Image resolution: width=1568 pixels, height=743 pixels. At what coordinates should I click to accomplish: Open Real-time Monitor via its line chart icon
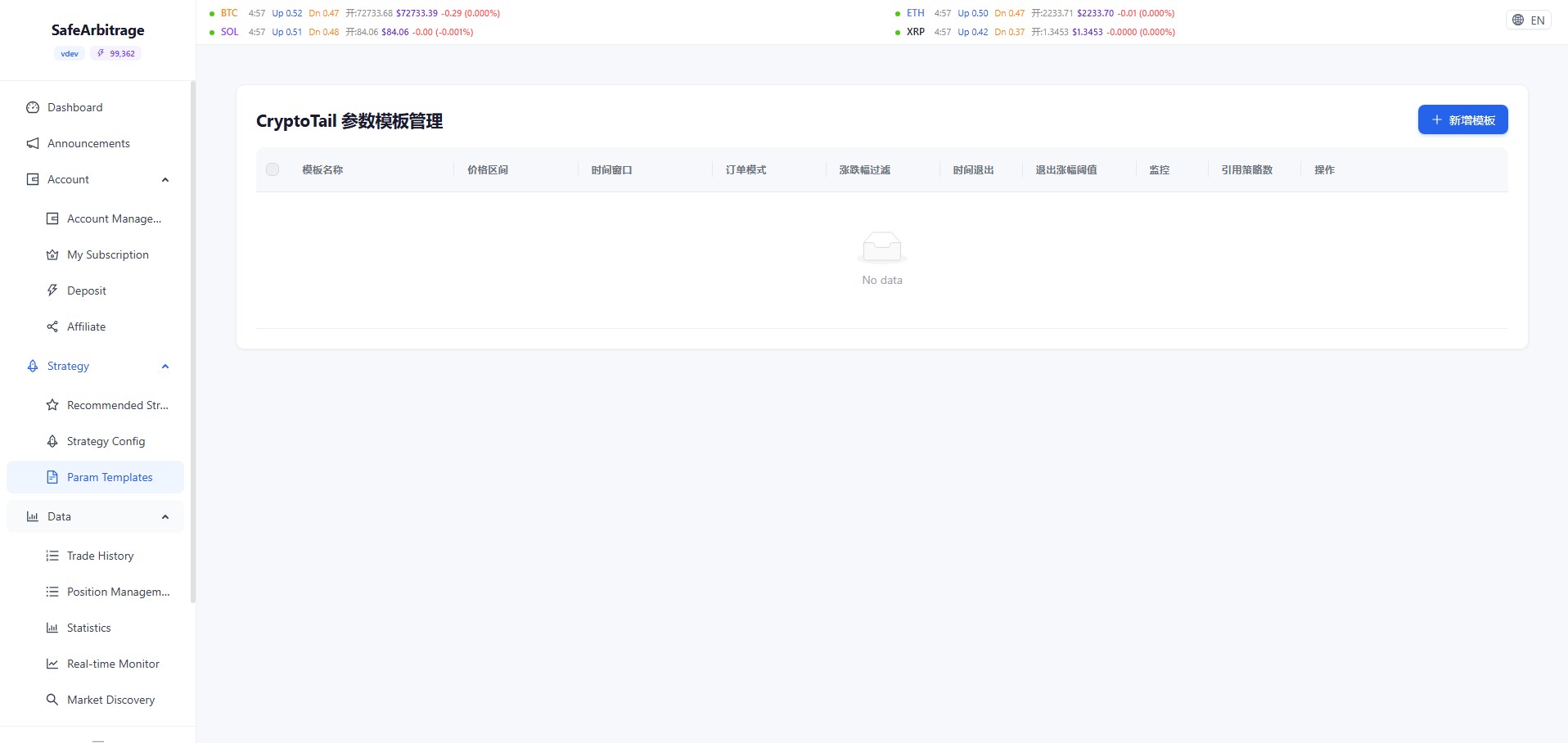pyautogui.click(x=52, y=664)
